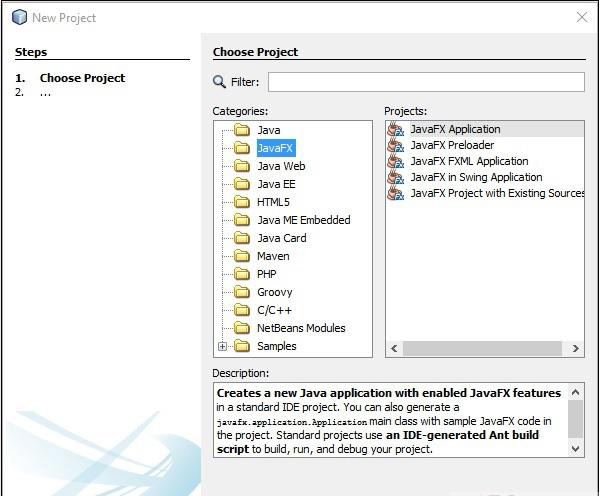The image size is (600, 496).
Task: Click the Java Web folder icon
Action: click(242, 166)
